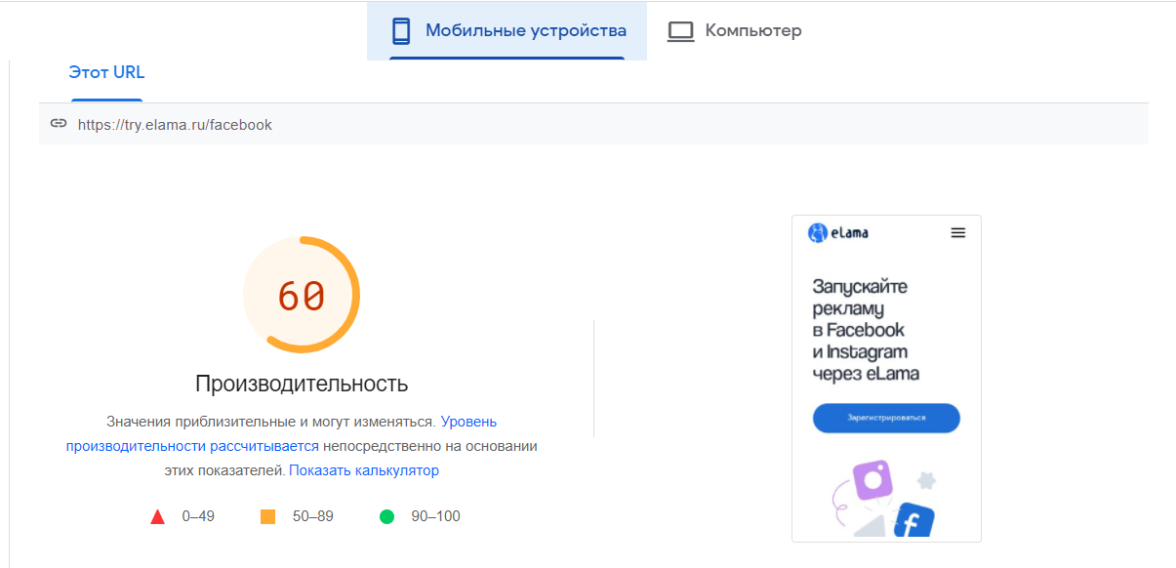Click the 60 performance score gauge
This screenshot has height=568, width=1176.
(x=302, y=295)
